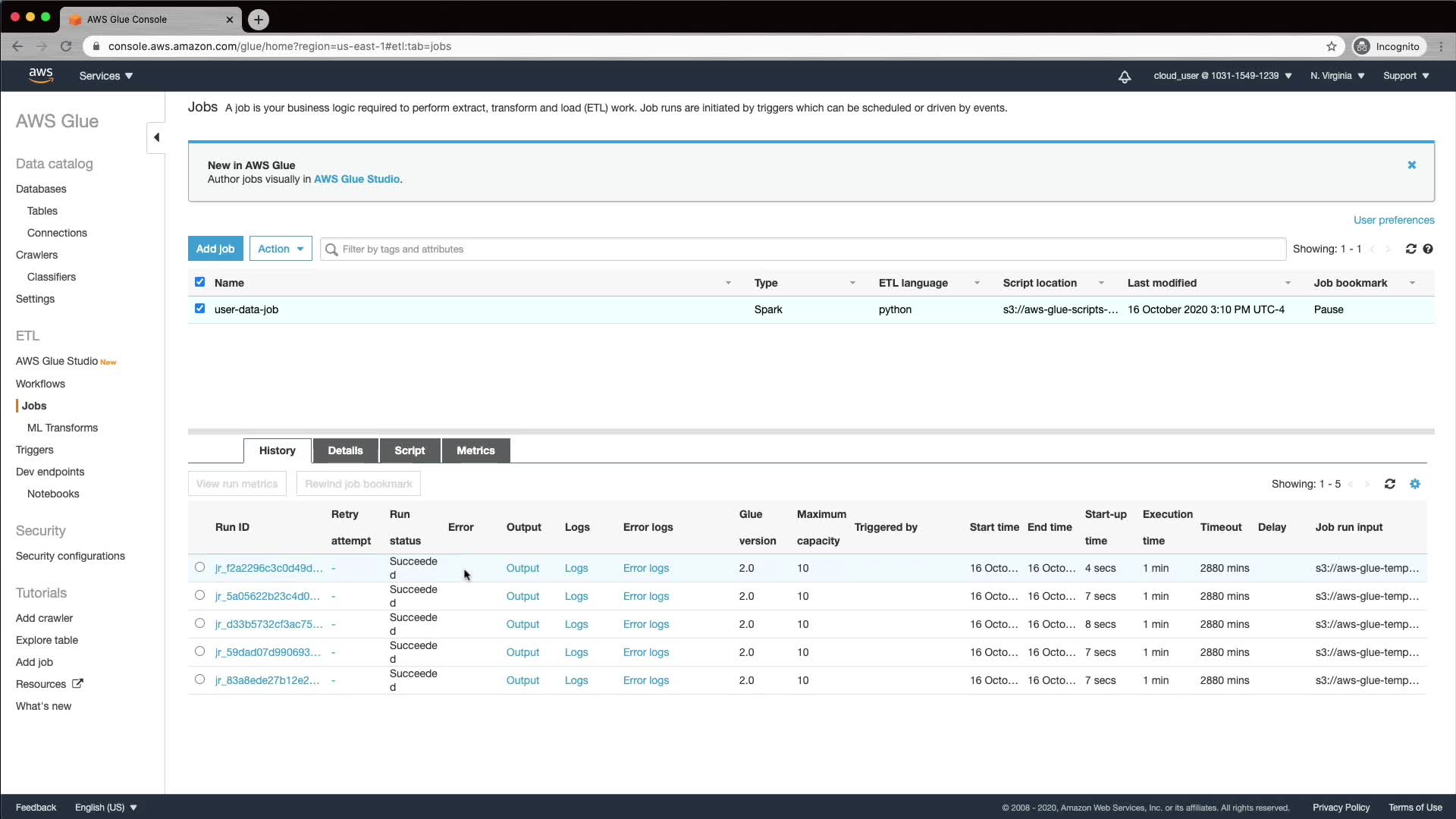Focus the filter by tags search field
Image resolution: width=1456 pixels, height=819 pixels.
tap(804, 249)
